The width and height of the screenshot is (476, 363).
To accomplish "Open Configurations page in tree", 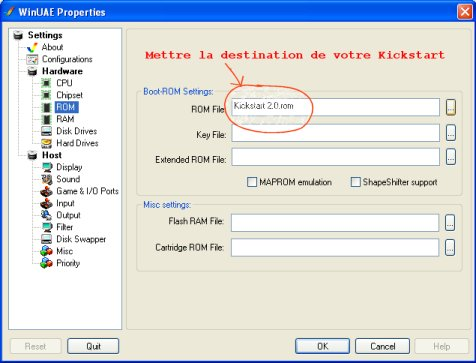I will click(x=67, y=59).
